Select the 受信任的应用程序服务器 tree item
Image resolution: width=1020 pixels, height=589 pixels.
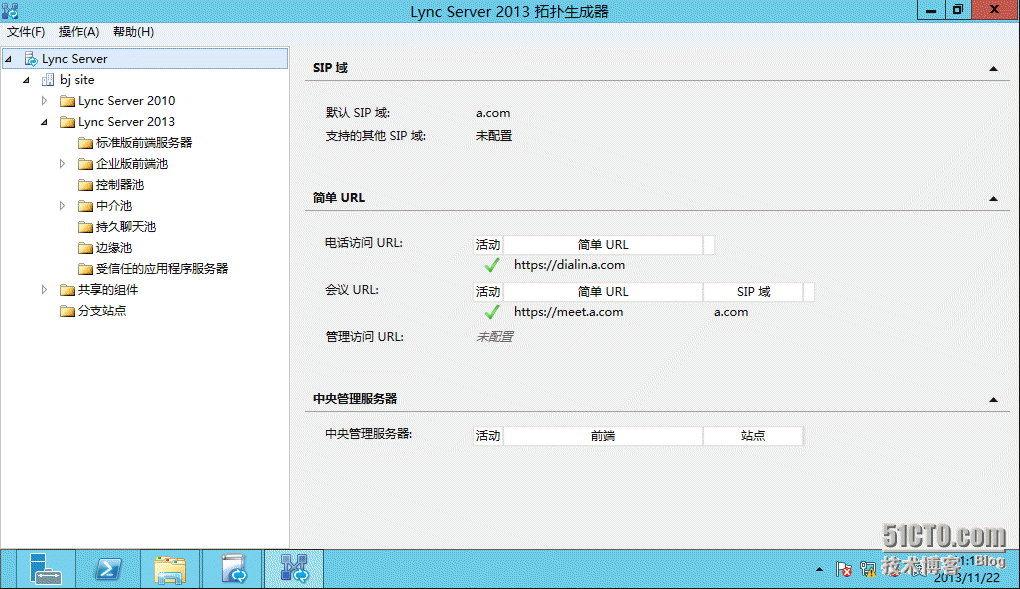162,269
